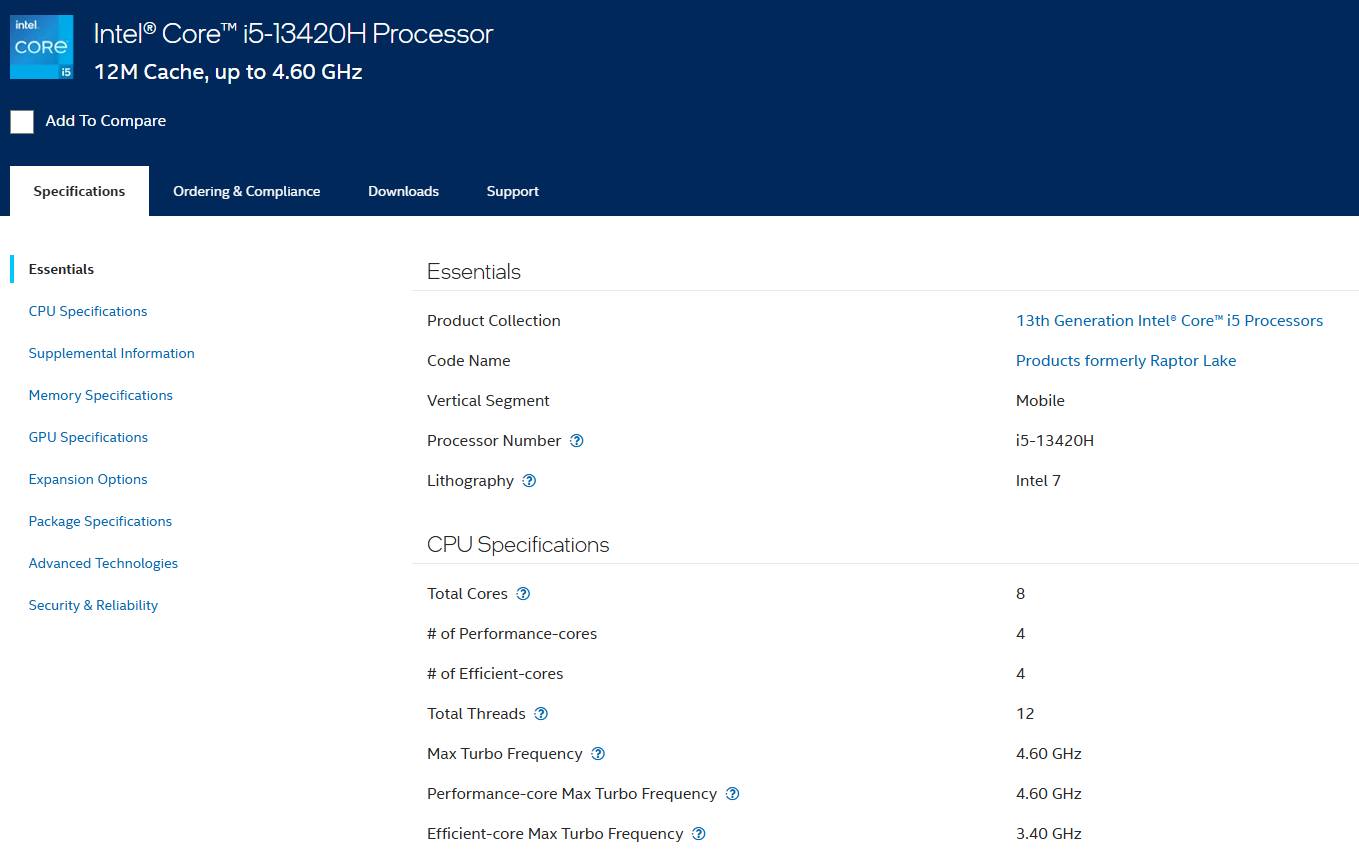Switch to the Ordering & Compliance tab
This screenshot has width=1359, height=851.
point(246,191)
